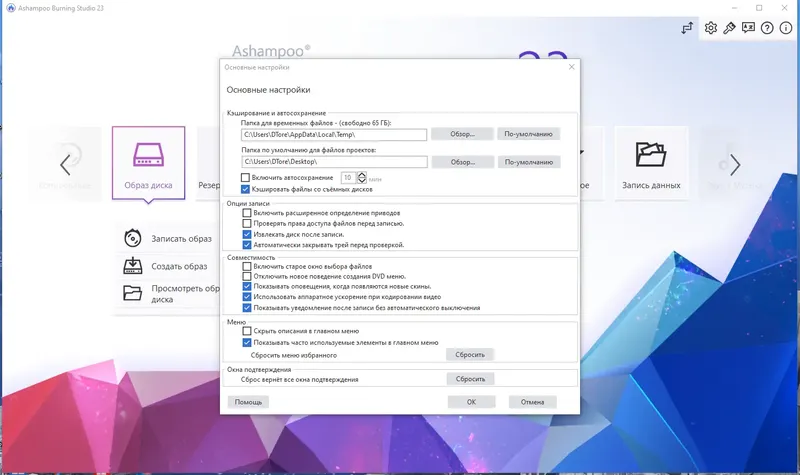Viewport: 800px width, 475px height.
Task: Confirm settings with the OK button
Action: (x=471, y=402)
